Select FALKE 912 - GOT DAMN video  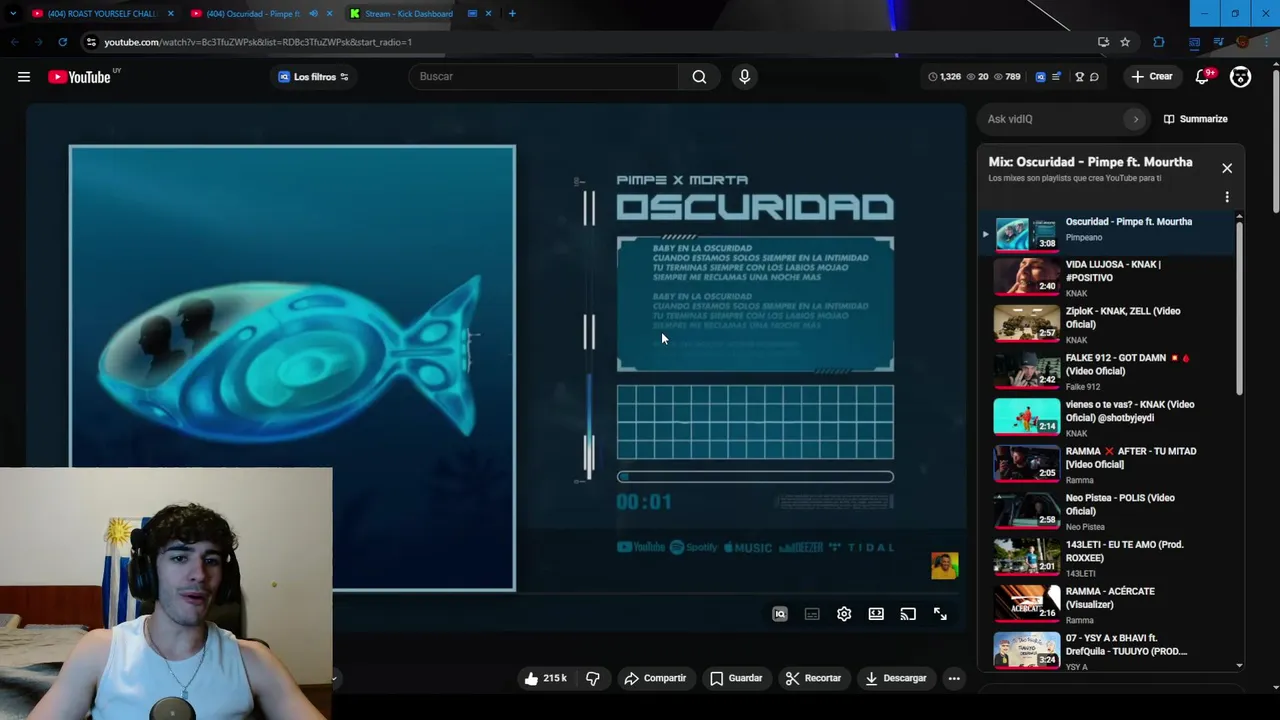(x=1108, y=371)
